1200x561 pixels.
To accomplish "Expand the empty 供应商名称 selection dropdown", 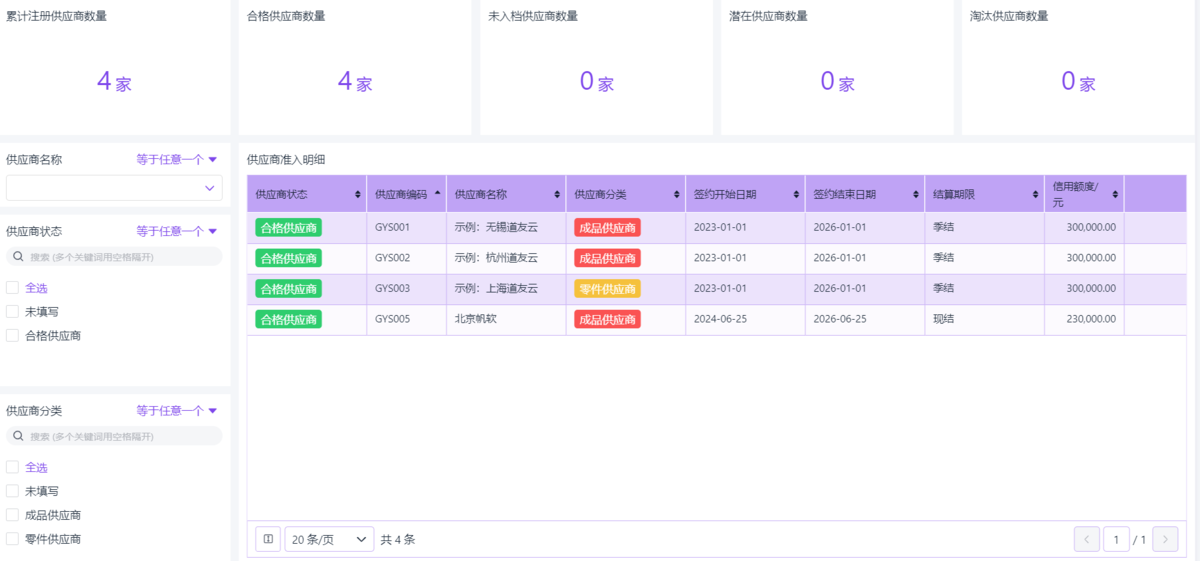I will (x=114, y=188).
